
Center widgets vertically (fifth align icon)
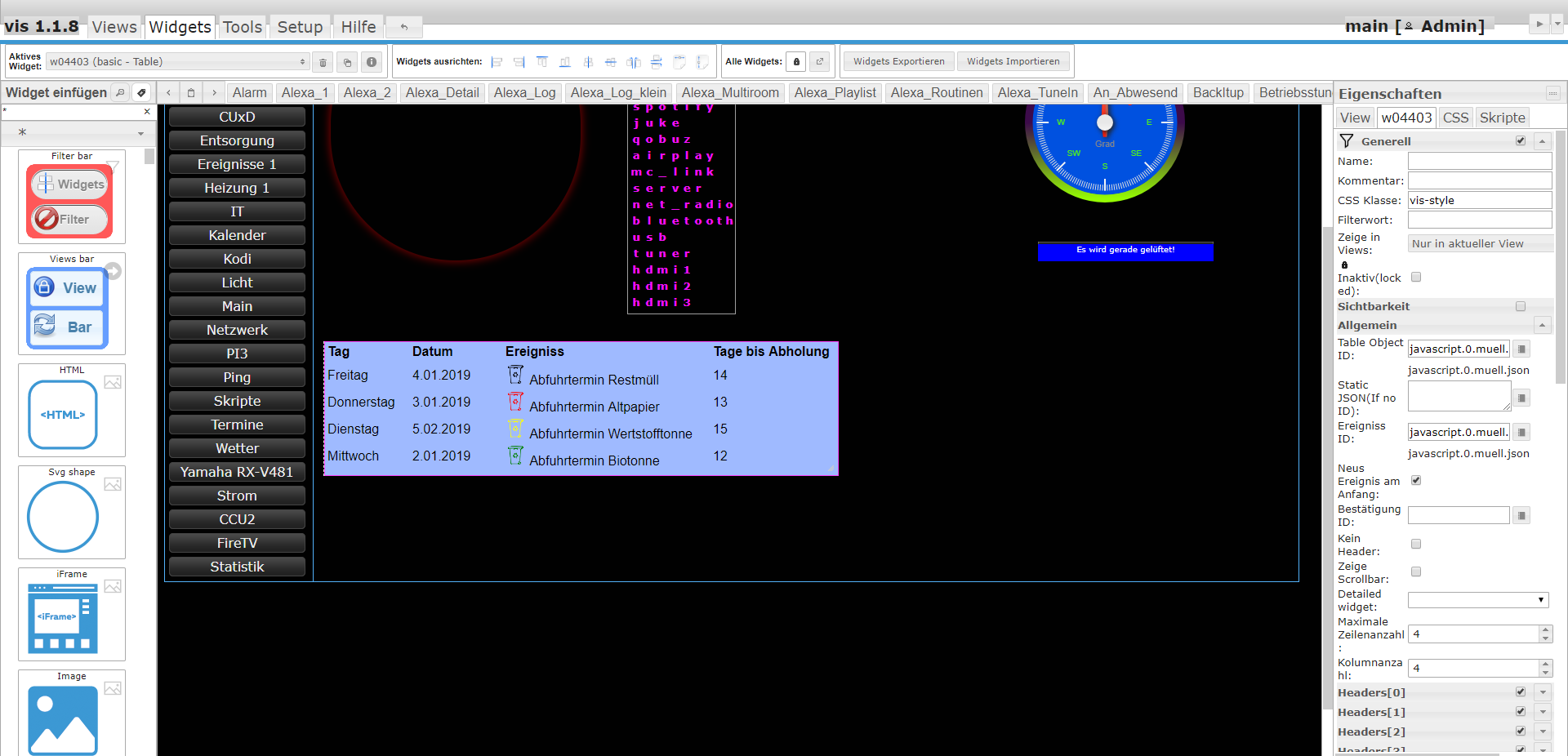pos(588,62)
